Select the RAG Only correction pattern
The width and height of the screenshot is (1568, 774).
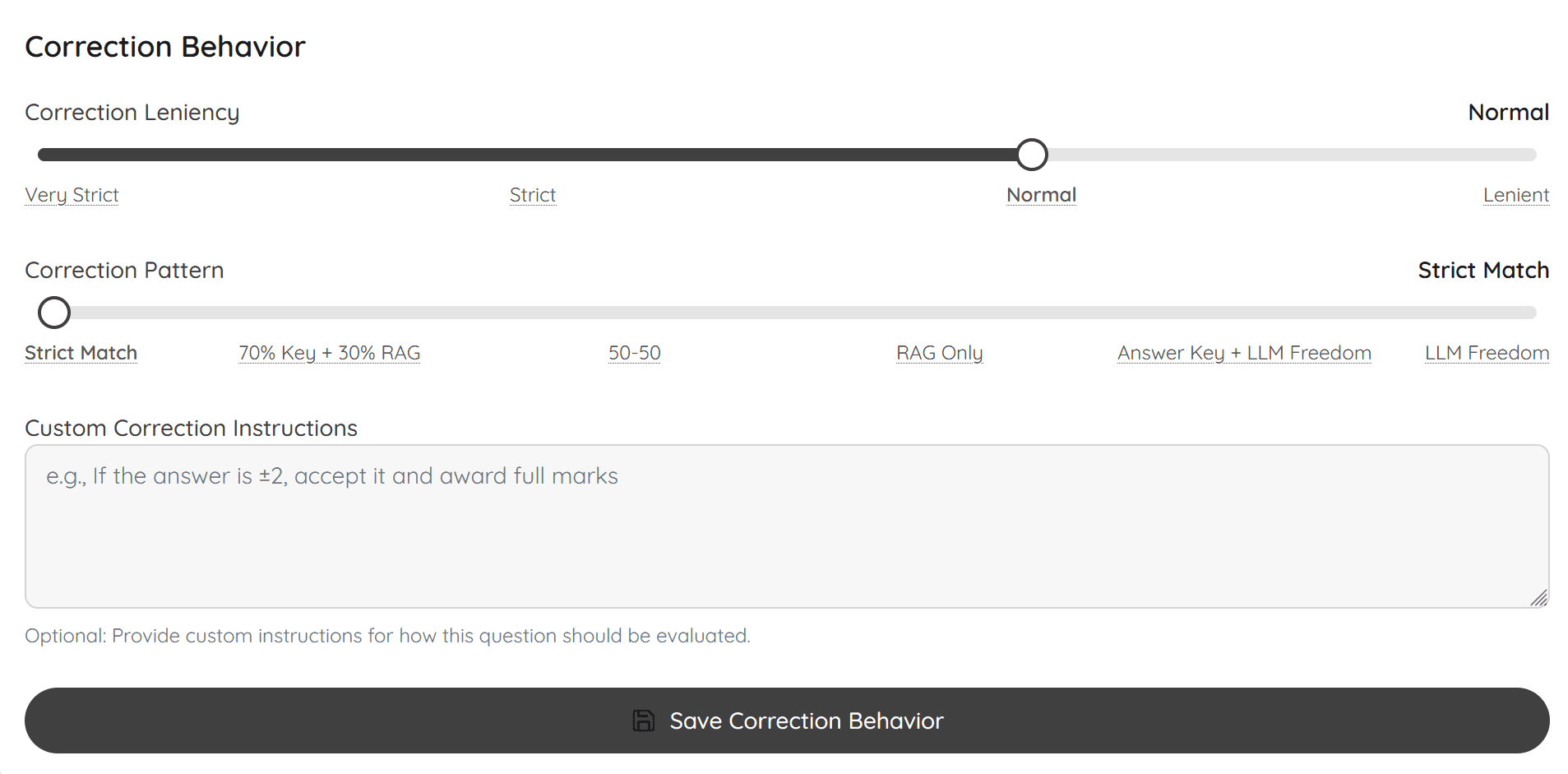point(939,352)
